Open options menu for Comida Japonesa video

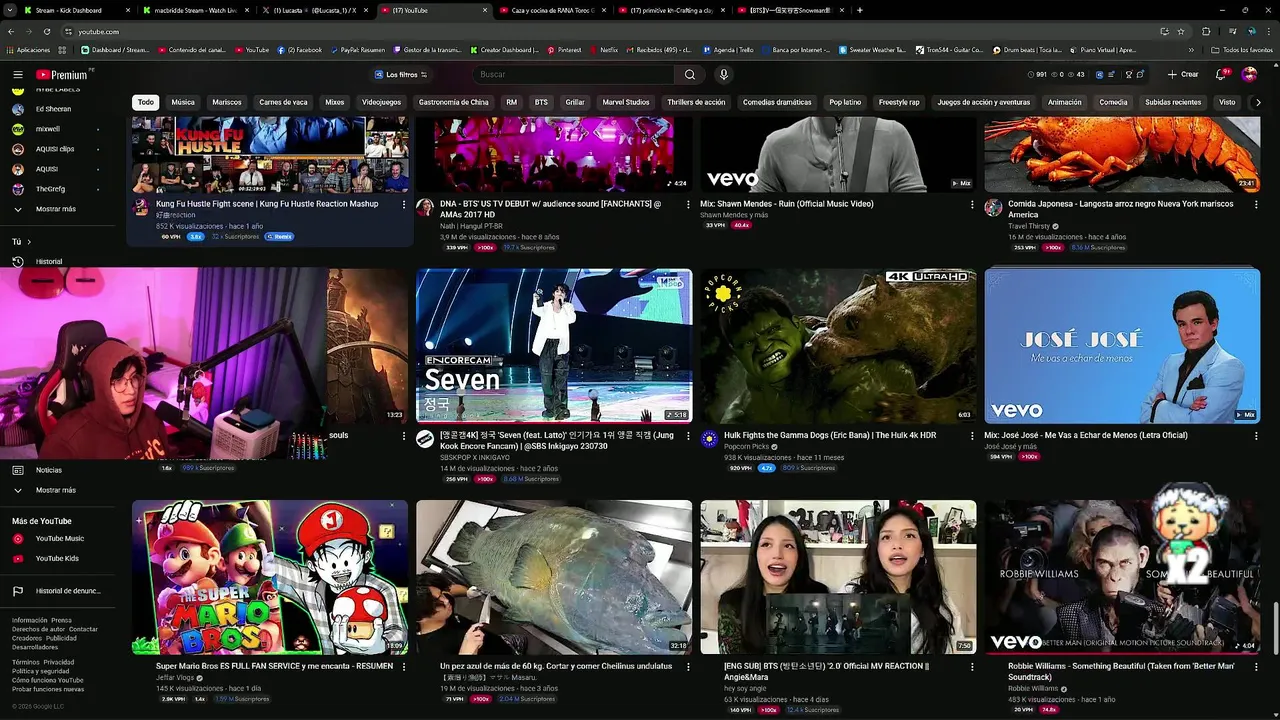(x=1256, y=204)
